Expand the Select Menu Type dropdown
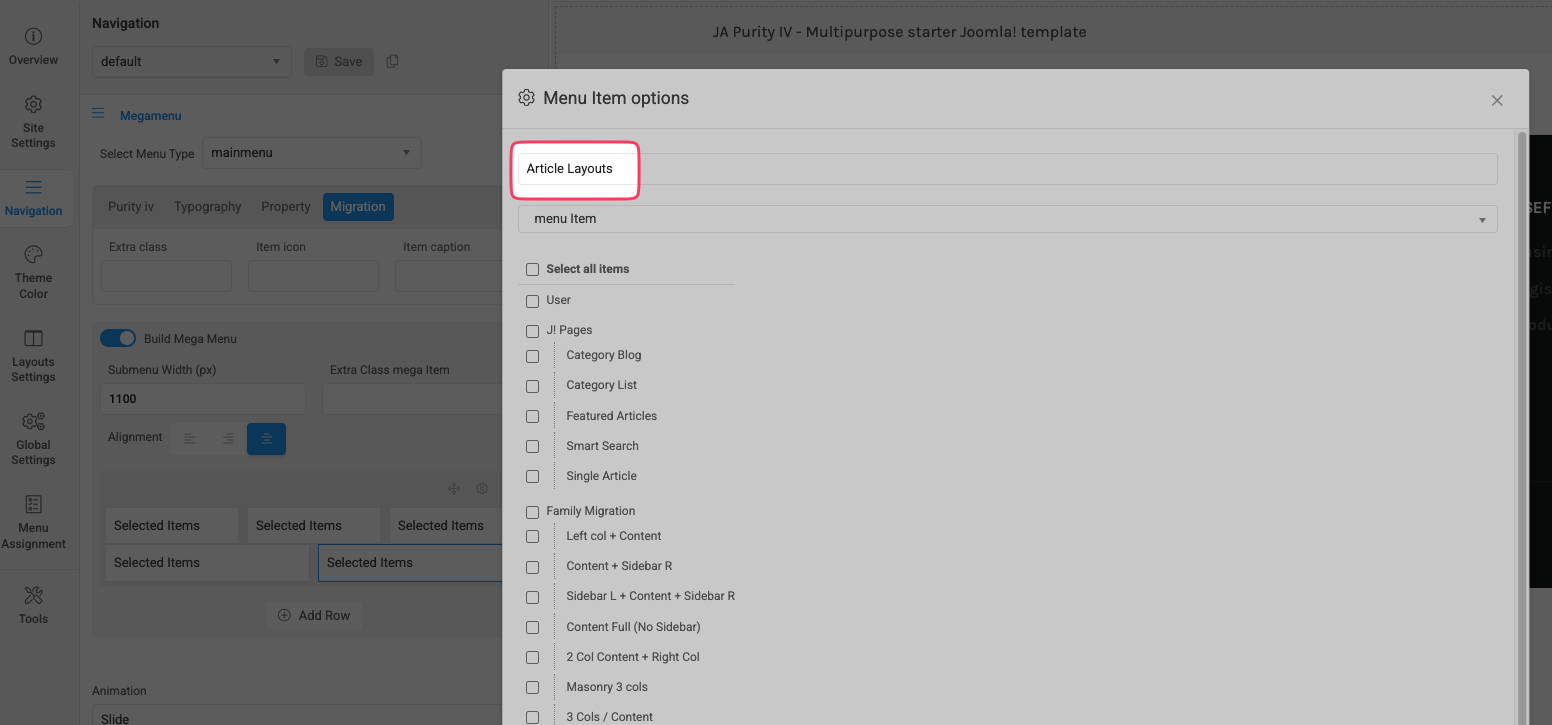 (311, 153)
